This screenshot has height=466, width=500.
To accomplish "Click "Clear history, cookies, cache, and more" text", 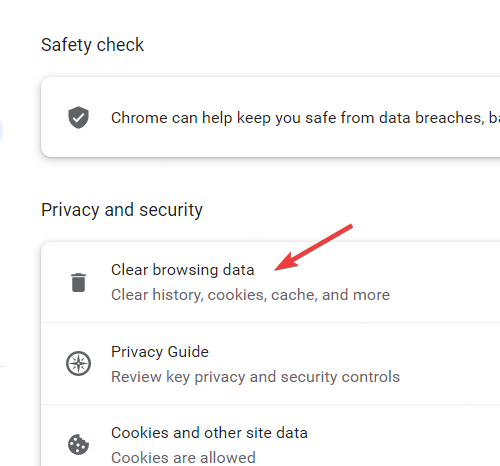I will click(x=250, y=295).
